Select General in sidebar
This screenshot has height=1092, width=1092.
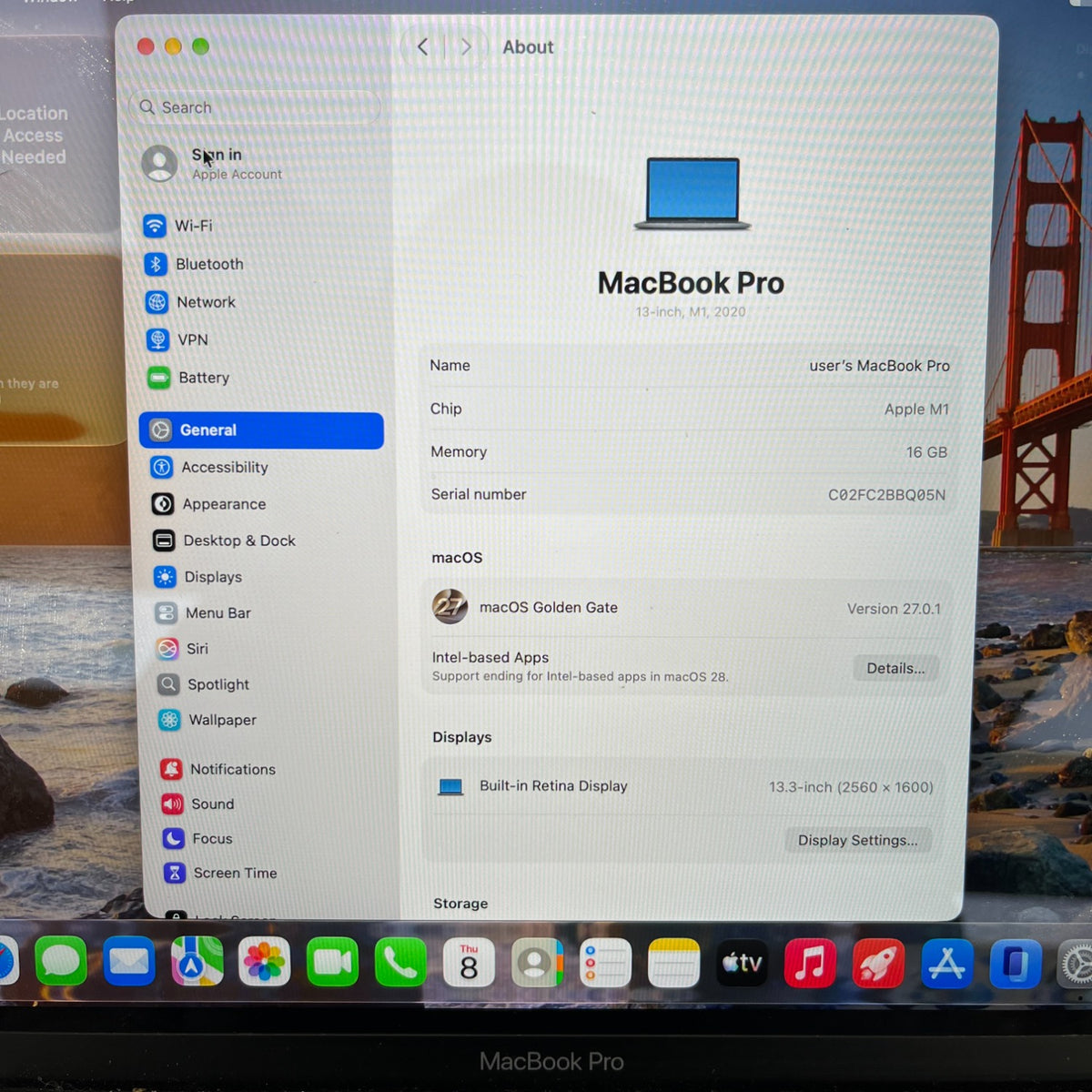click(x=261, y=430)
